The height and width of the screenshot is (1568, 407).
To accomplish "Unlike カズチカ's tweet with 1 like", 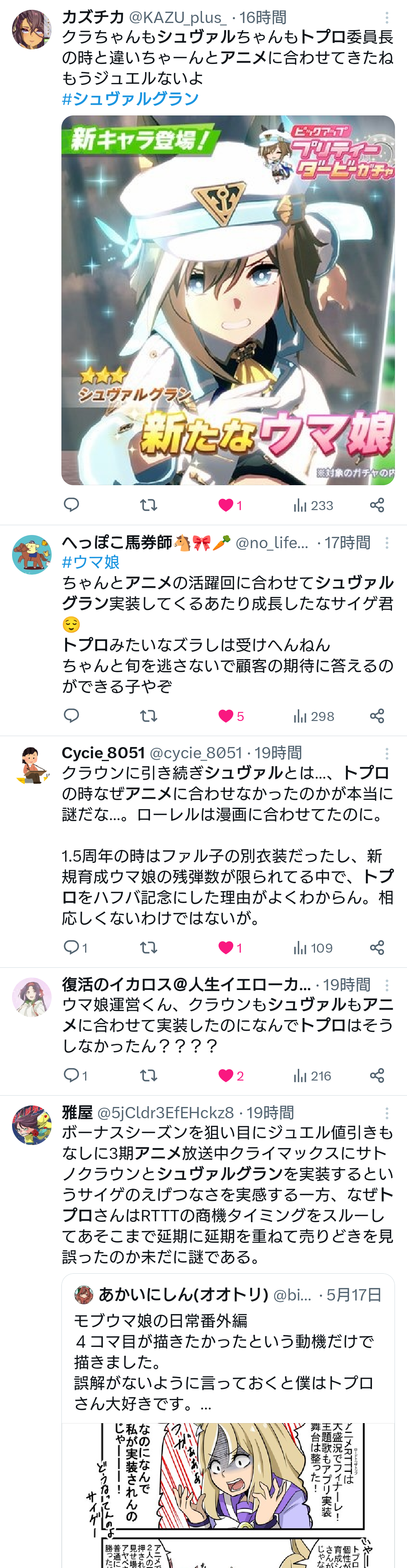I will coord(231,505).
